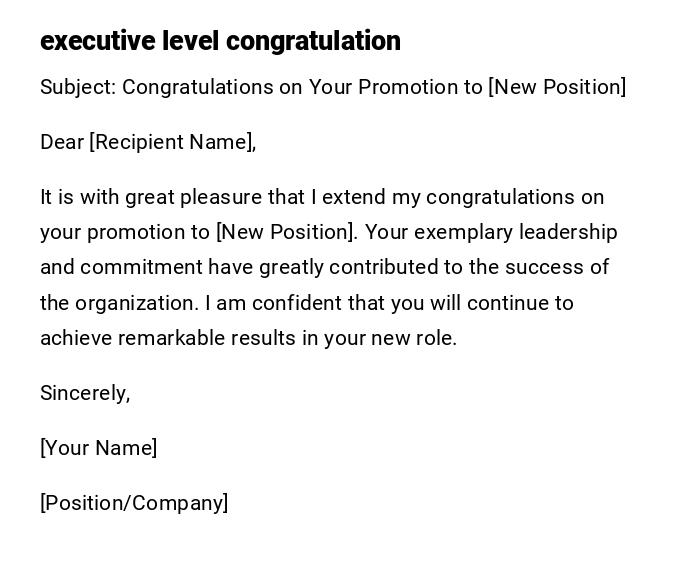Viewport: 700px width, 566px height.
Task: Click the 'Sincerely,' closing line
Action: pos(85,393)
